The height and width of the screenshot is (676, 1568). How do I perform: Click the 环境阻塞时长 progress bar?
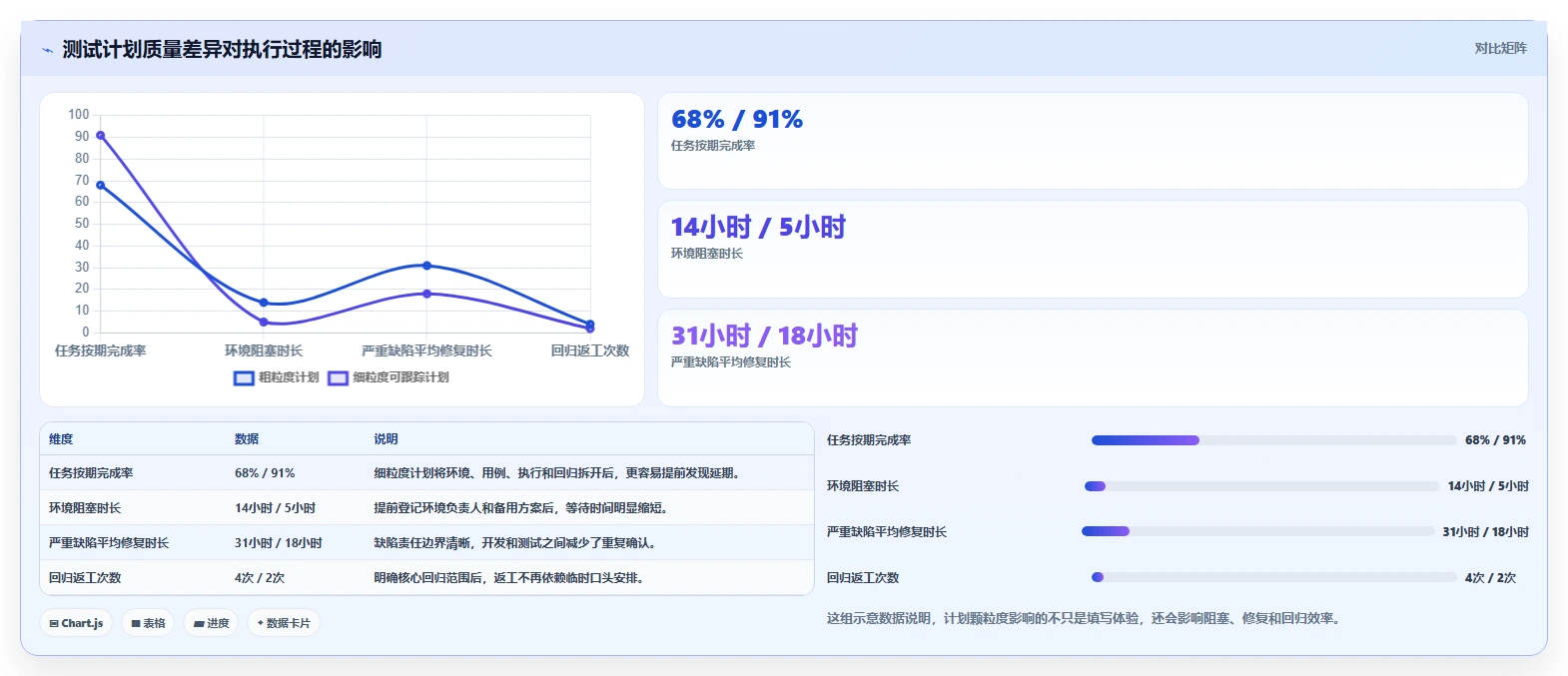(1261, 486)
